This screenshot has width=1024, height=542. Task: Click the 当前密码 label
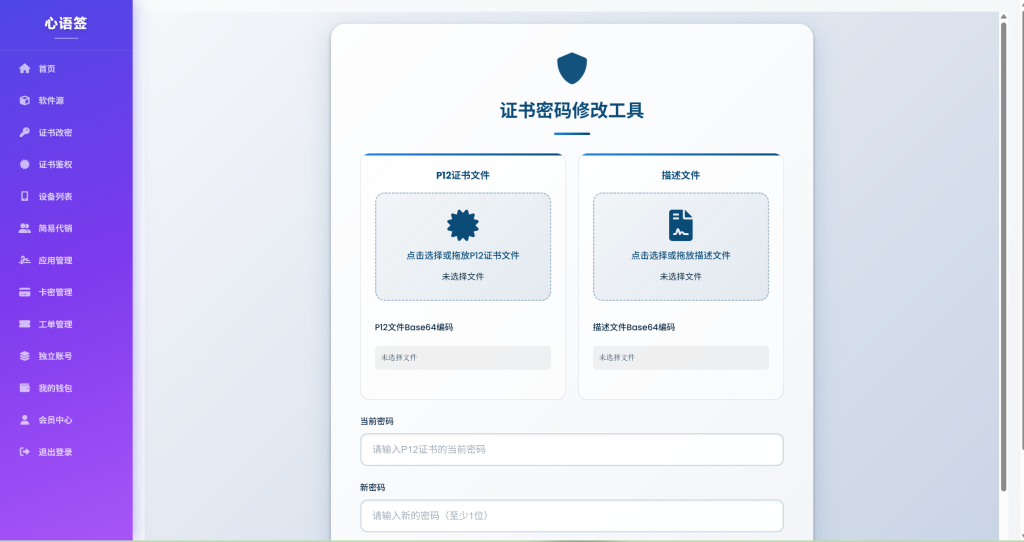tap(377, 421)
